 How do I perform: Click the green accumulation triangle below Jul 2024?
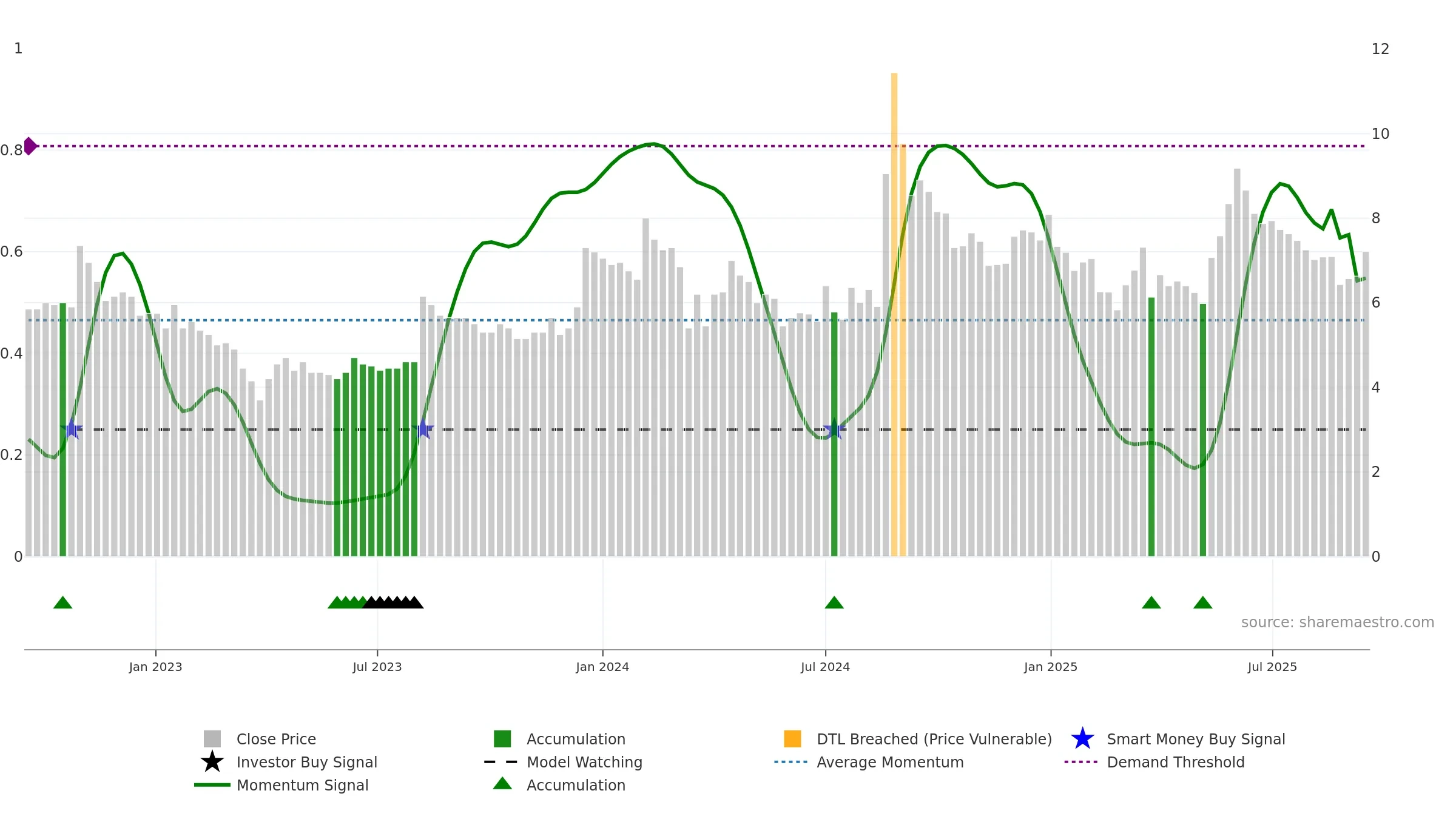pos(834,602)
